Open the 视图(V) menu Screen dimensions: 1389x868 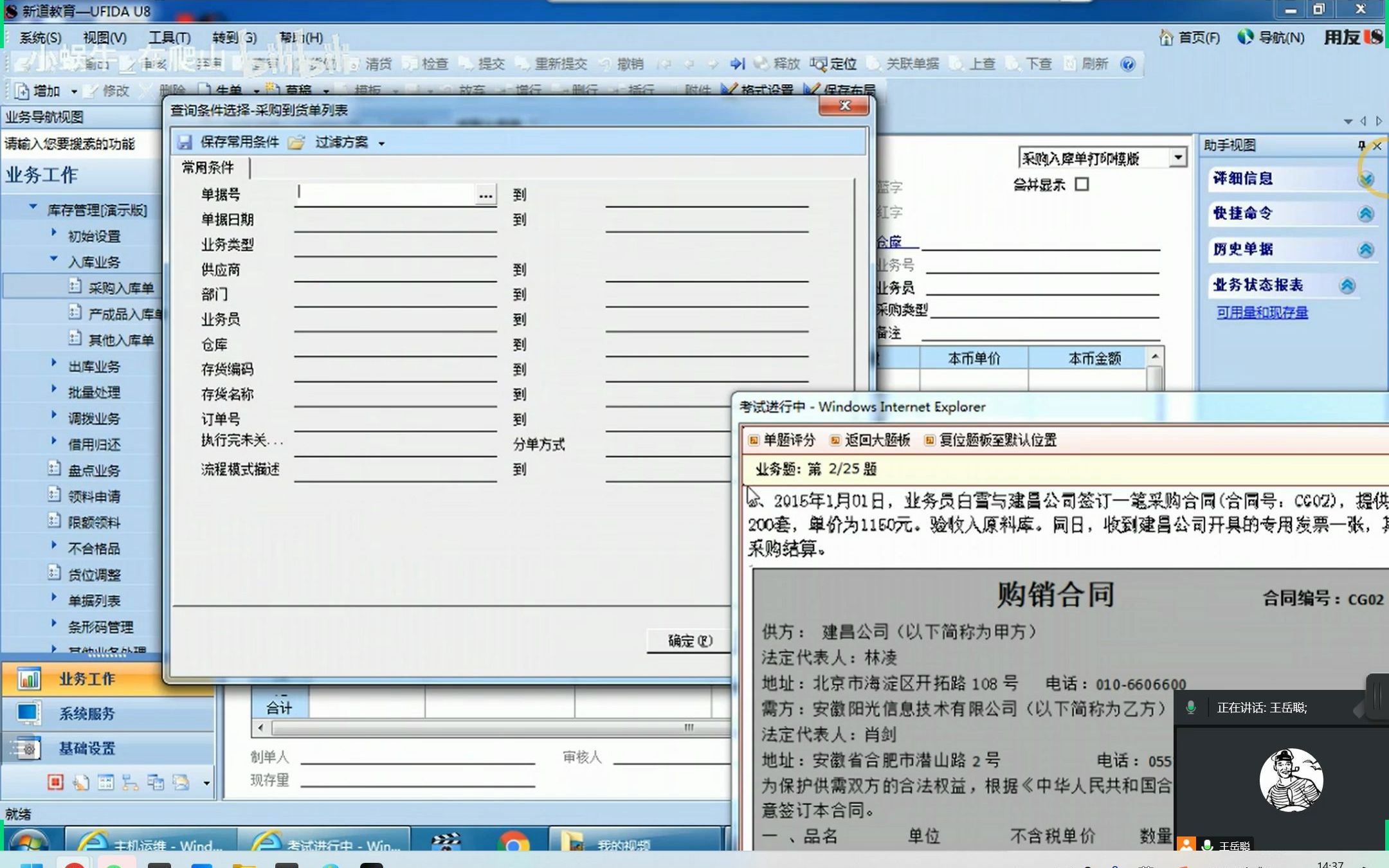point(105,38)
